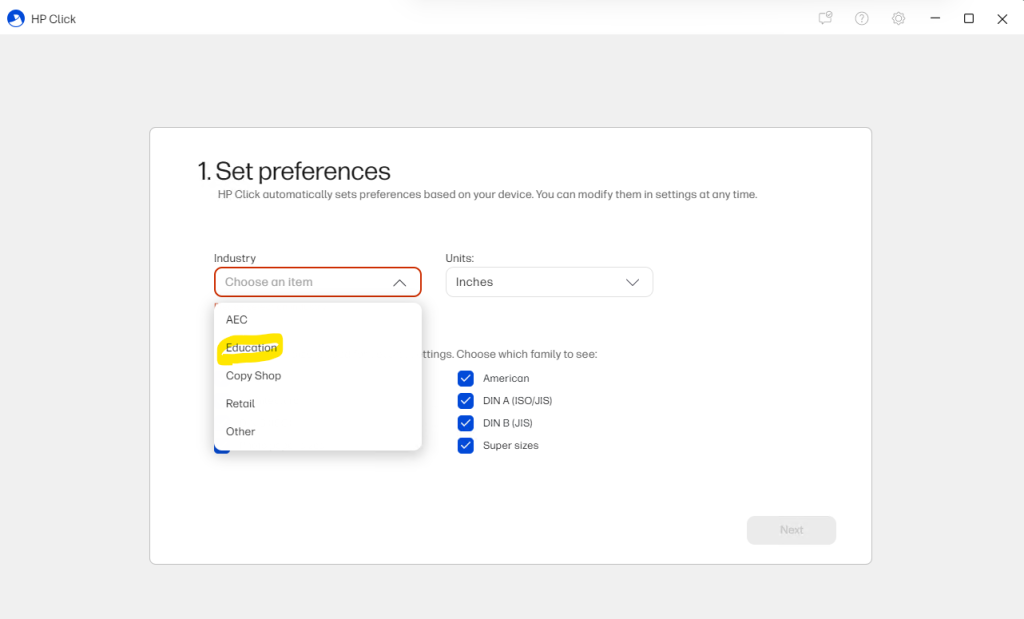
Task: Click the Industry field label
Action: (x=235, y=258)
